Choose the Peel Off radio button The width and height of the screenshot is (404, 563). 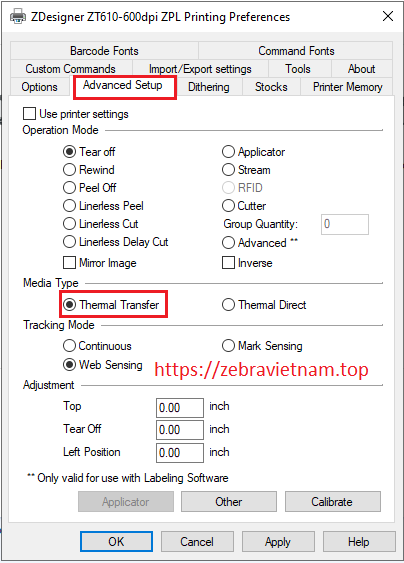click(90, 188)
